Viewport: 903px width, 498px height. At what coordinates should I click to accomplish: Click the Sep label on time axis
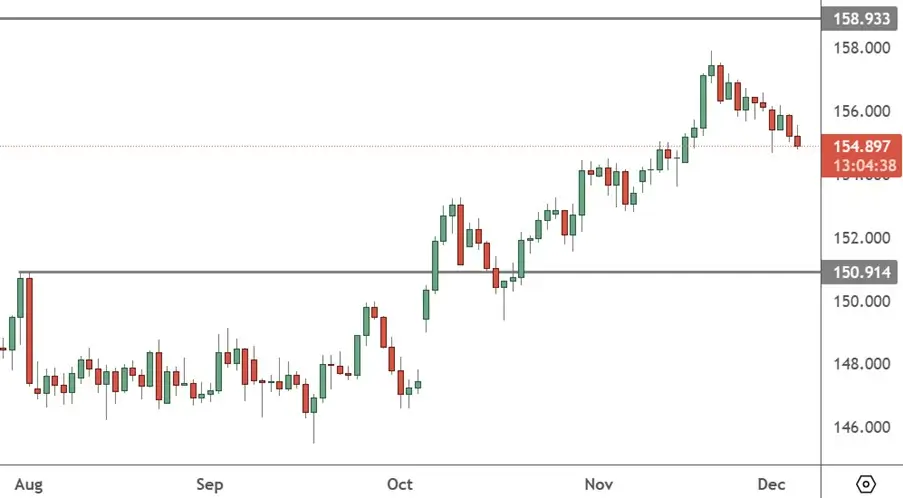click(x=209, y=485)
